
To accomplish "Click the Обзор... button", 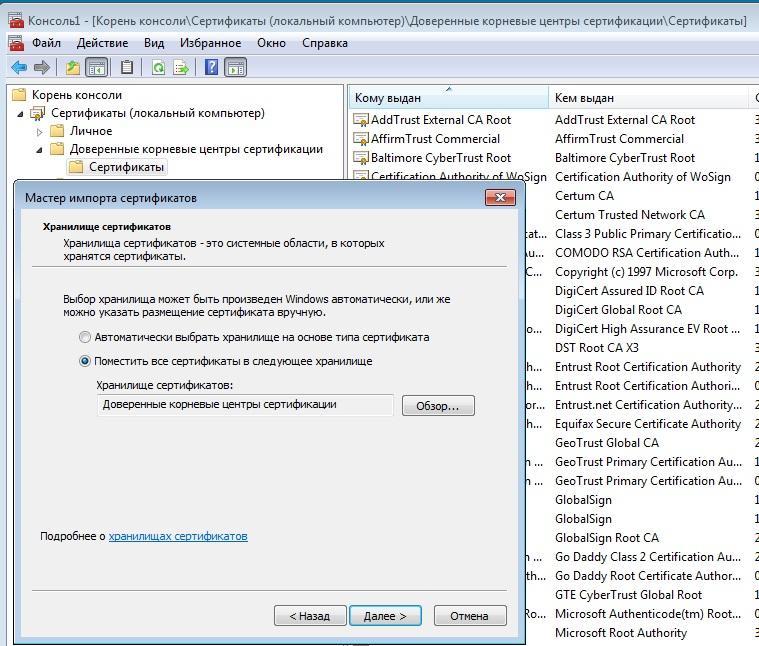I will pyautogui.click(x=438, y=406).
